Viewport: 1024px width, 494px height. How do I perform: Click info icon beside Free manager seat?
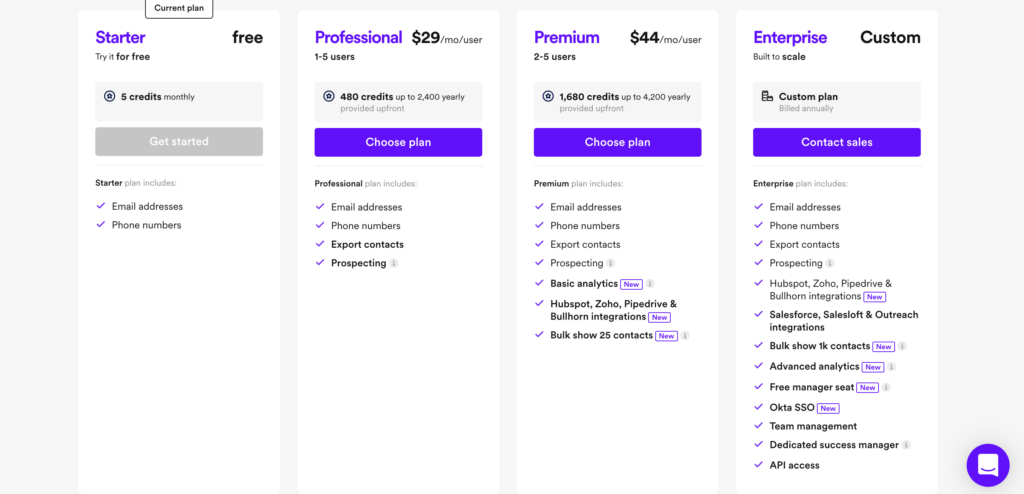click(886, 387)
